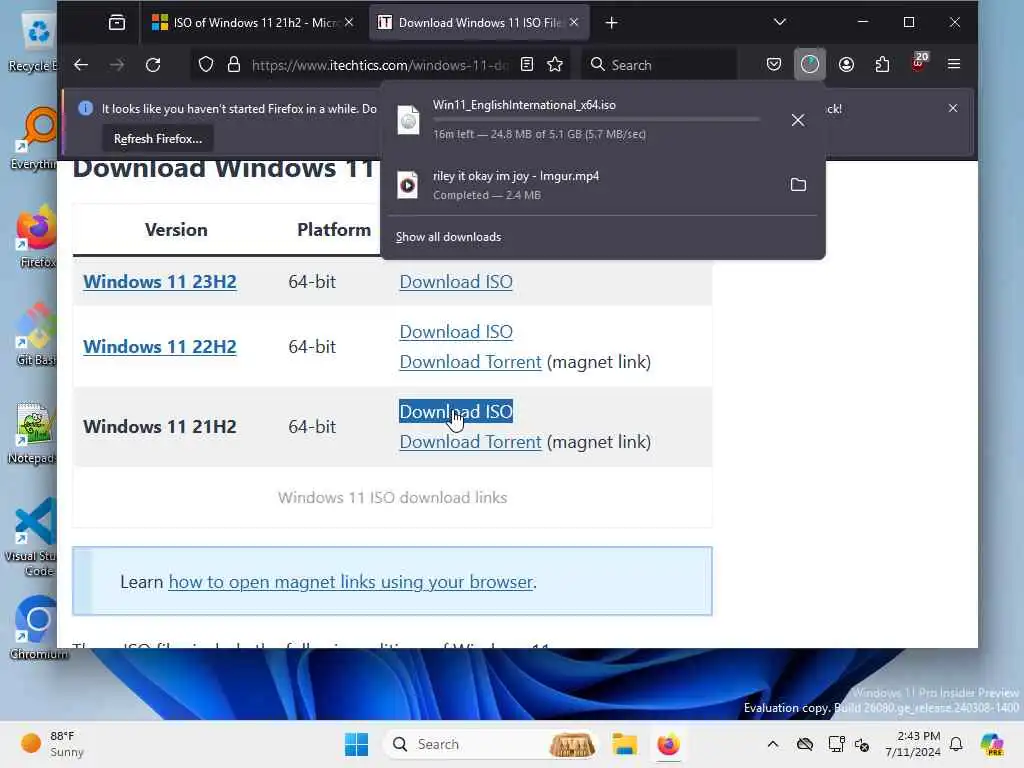
Task: Open the Windows 11 23H2 link
Action: click(x=160, y=281)
